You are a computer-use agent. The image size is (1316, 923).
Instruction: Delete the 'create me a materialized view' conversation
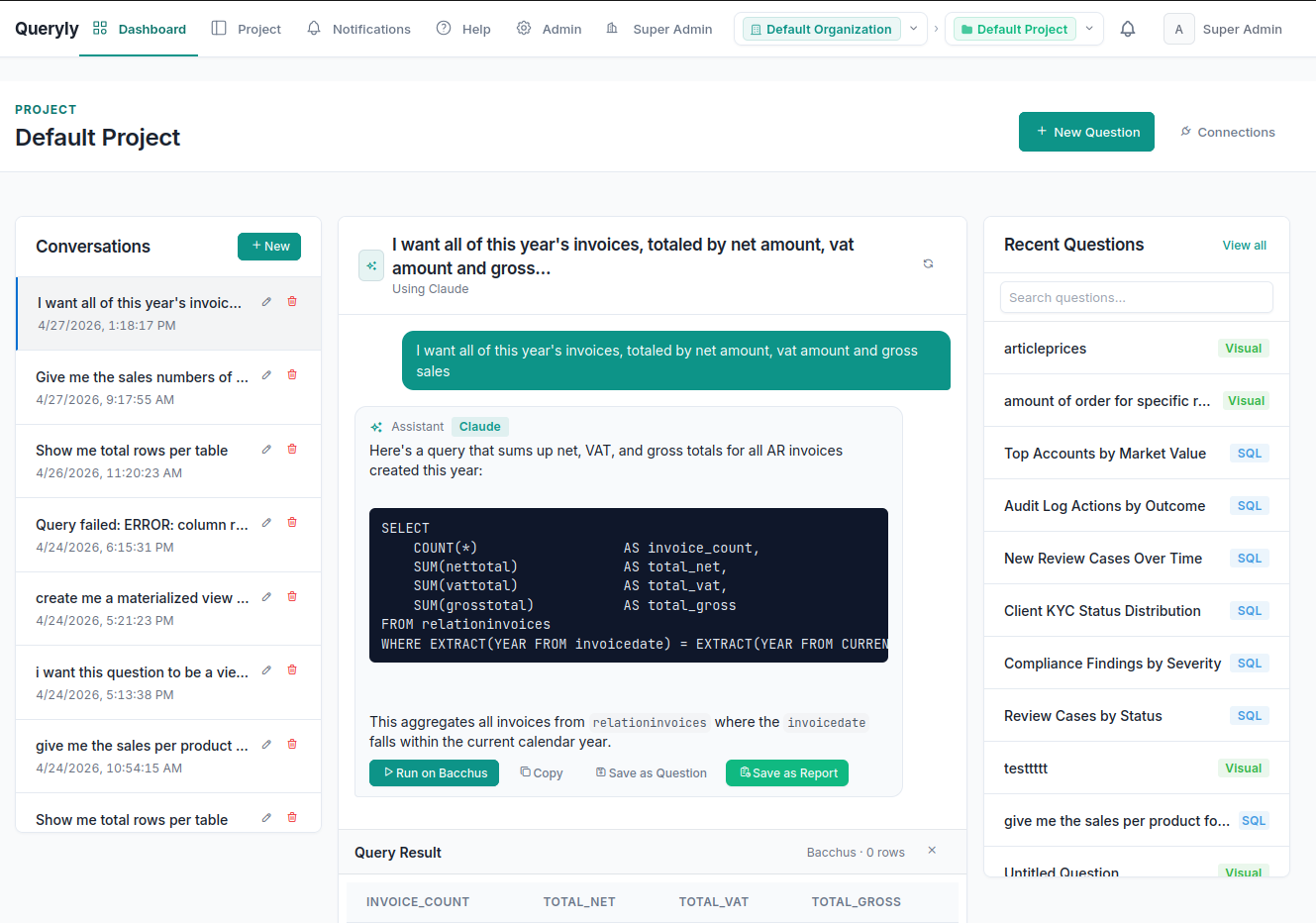click(x=292, y=597)
